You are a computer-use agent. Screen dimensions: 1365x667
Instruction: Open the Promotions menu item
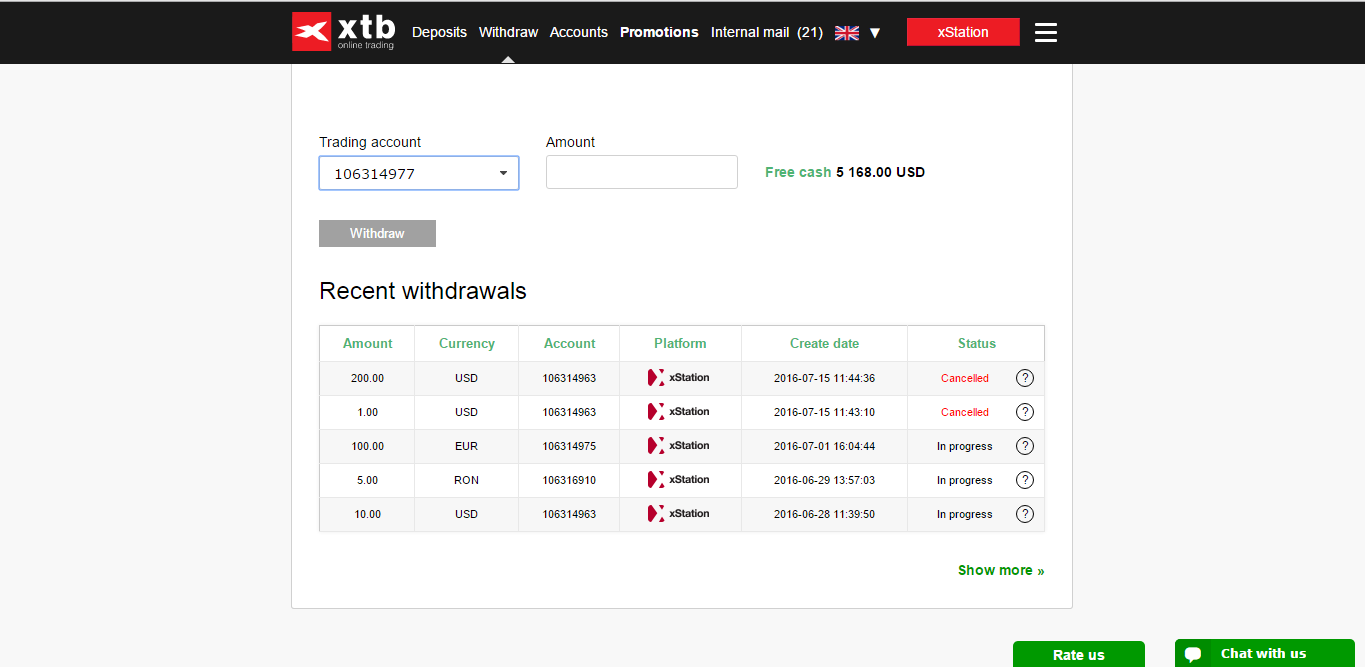659,32
